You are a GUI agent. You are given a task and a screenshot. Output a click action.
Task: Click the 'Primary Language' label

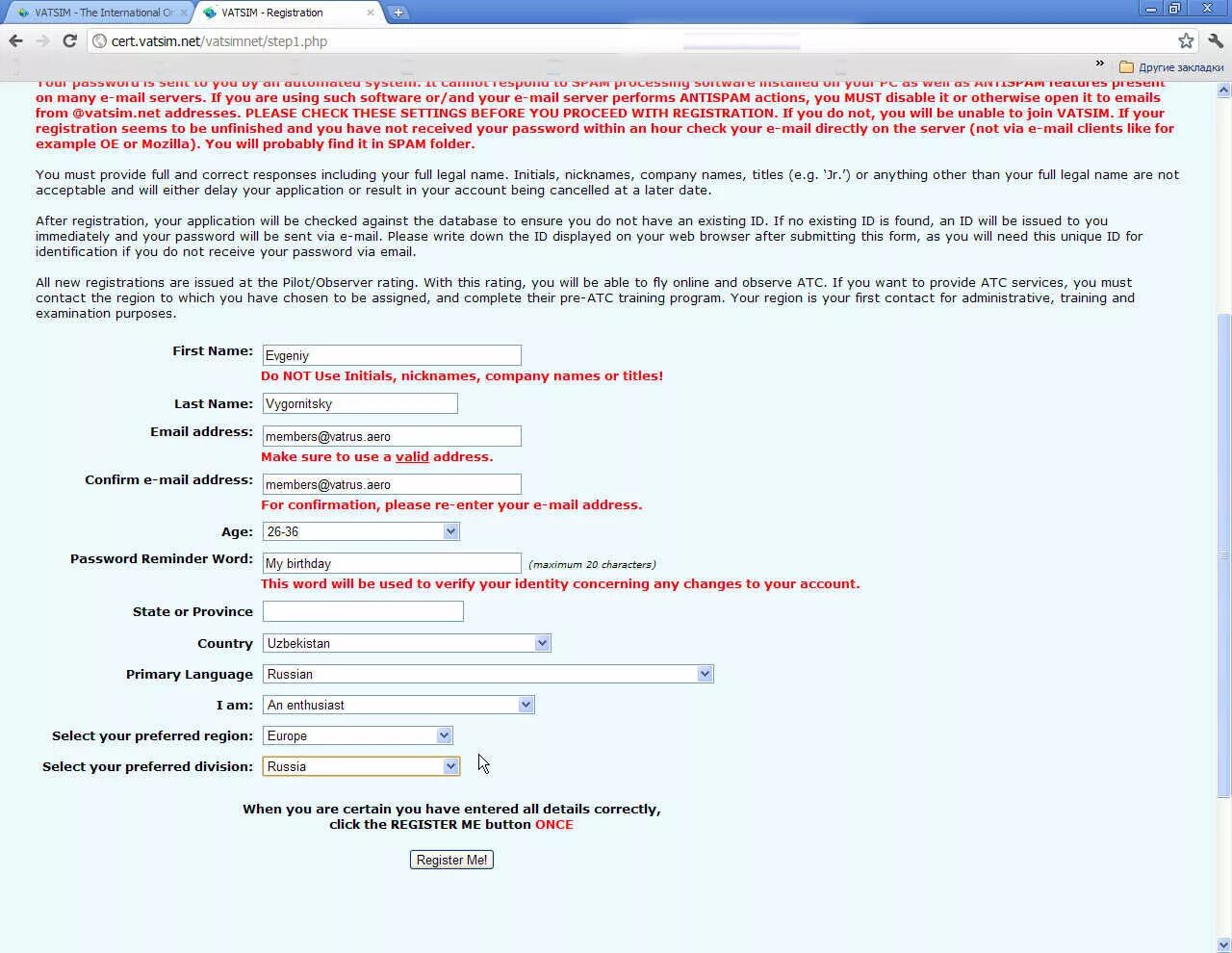tap(190, 675)
